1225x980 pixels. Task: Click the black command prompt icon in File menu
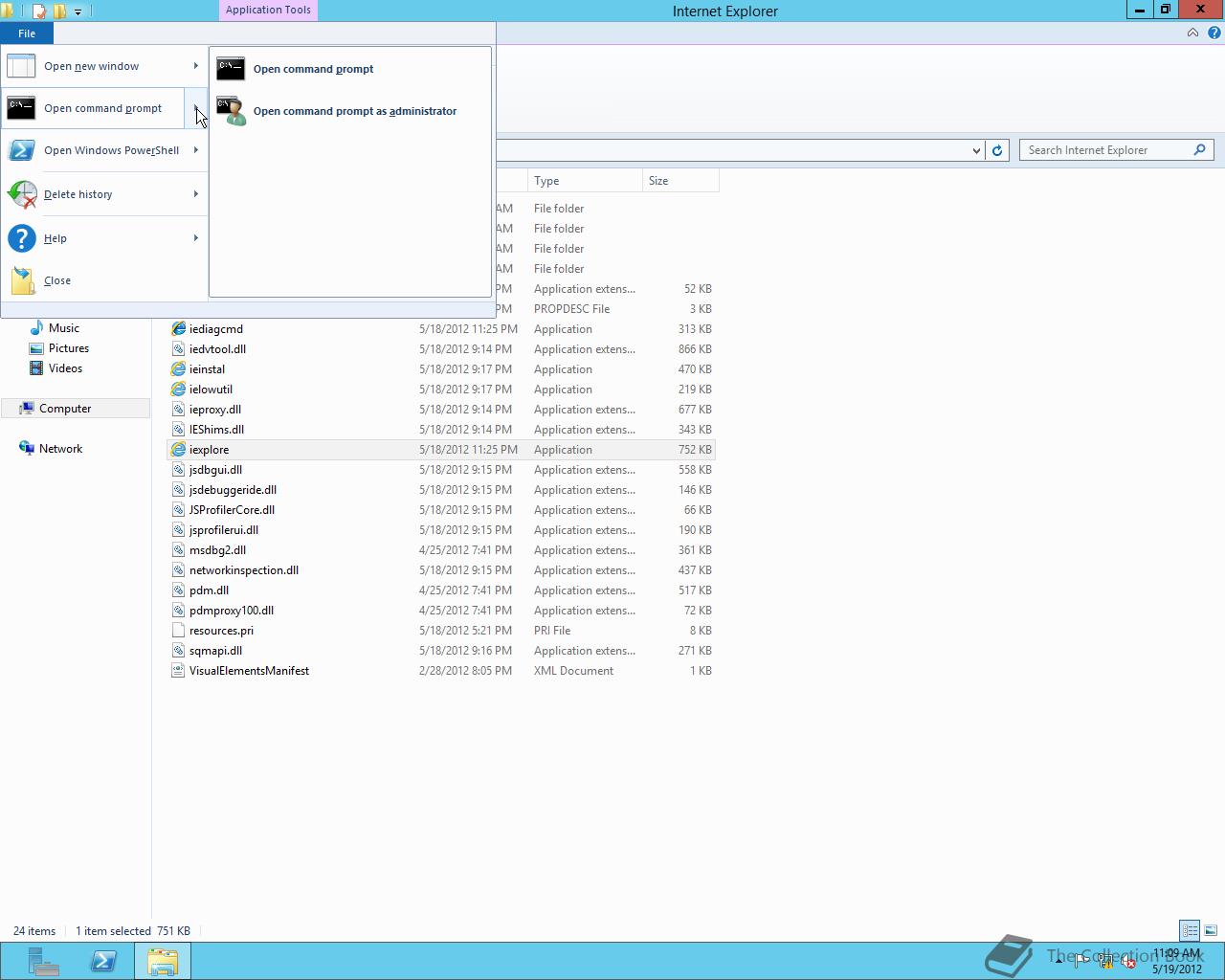pyautogui.click(x=21, y=108)
